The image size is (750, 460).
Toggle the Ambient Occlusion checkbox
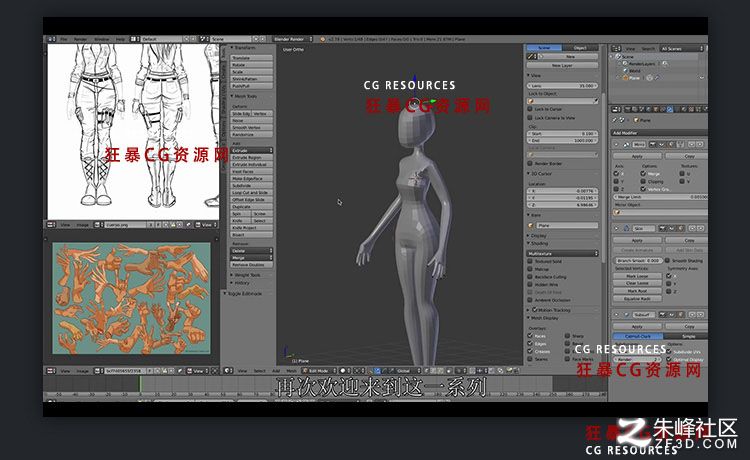click(x=530, y=300)
